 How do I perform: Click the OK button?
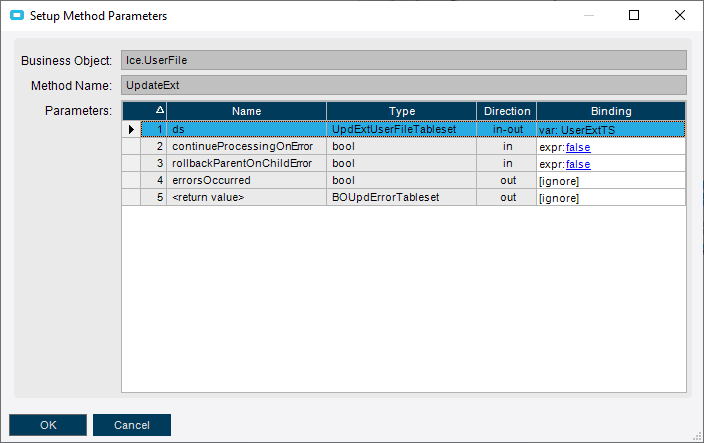(48, 425)
